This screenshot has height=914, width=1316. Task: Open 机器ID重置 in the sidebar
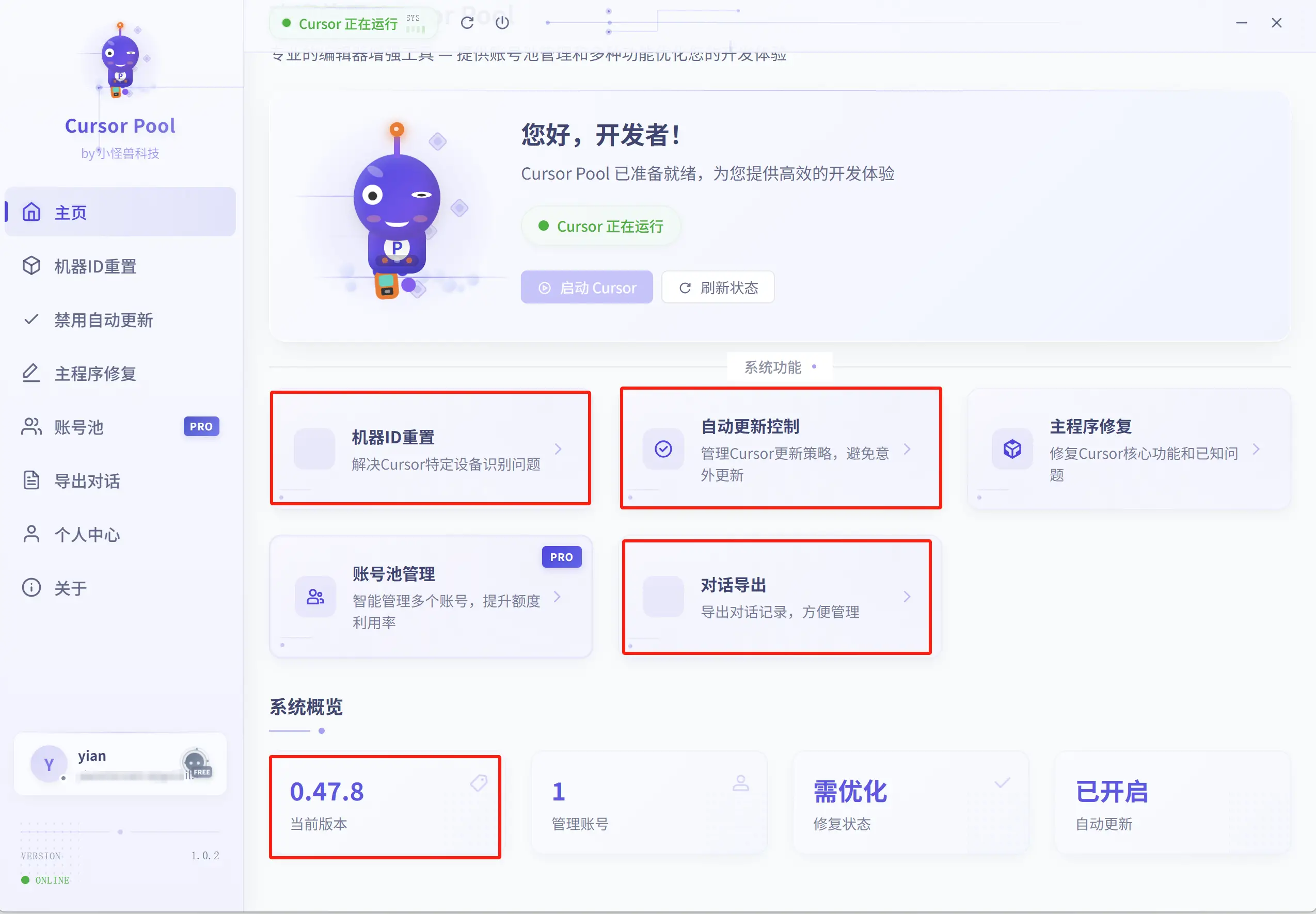tap(120, 266)
